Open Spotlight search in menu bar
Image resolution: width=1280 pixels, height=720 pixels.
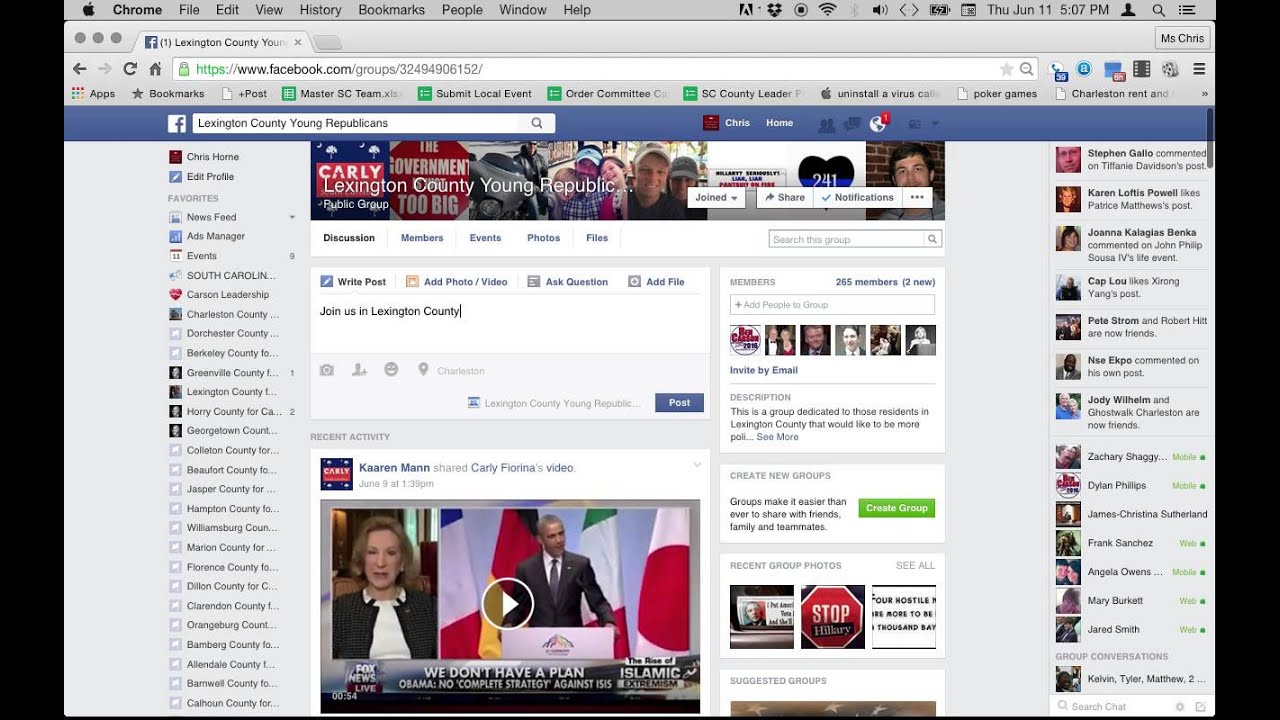point(1158,10)
